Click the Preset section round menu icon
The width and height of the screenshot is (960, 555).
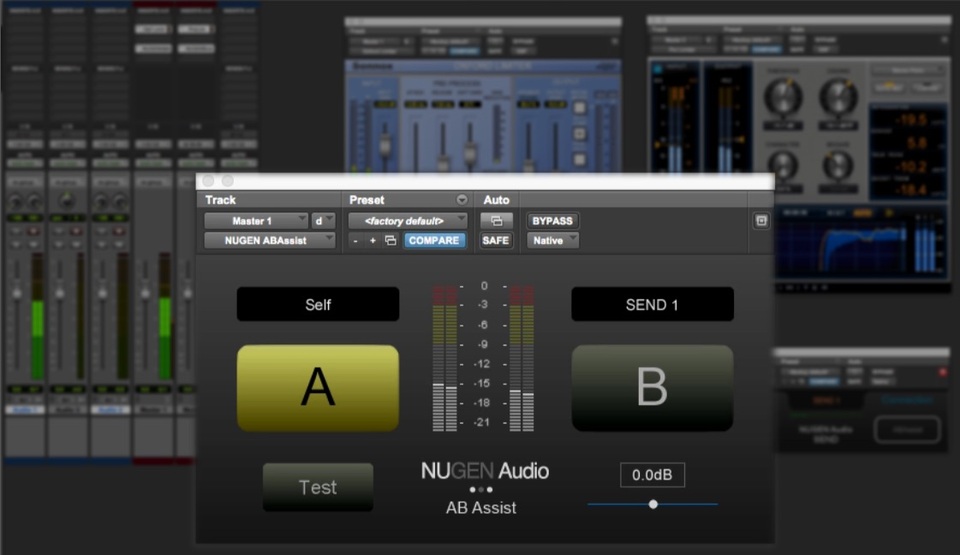coord(461,200)
